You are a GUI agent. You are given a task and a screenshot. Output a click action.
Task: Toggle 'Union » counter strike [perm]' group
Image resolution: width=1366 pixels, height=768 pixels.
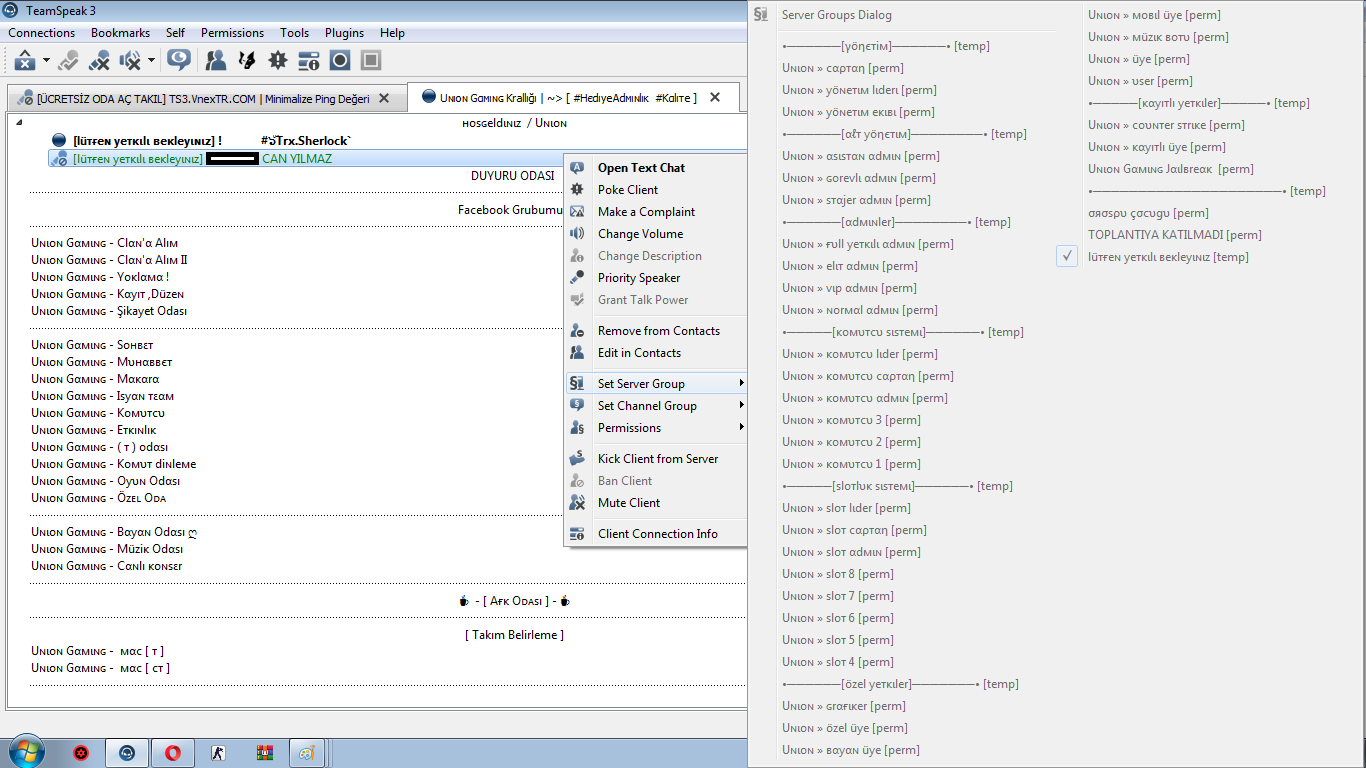pos(1152,125)
